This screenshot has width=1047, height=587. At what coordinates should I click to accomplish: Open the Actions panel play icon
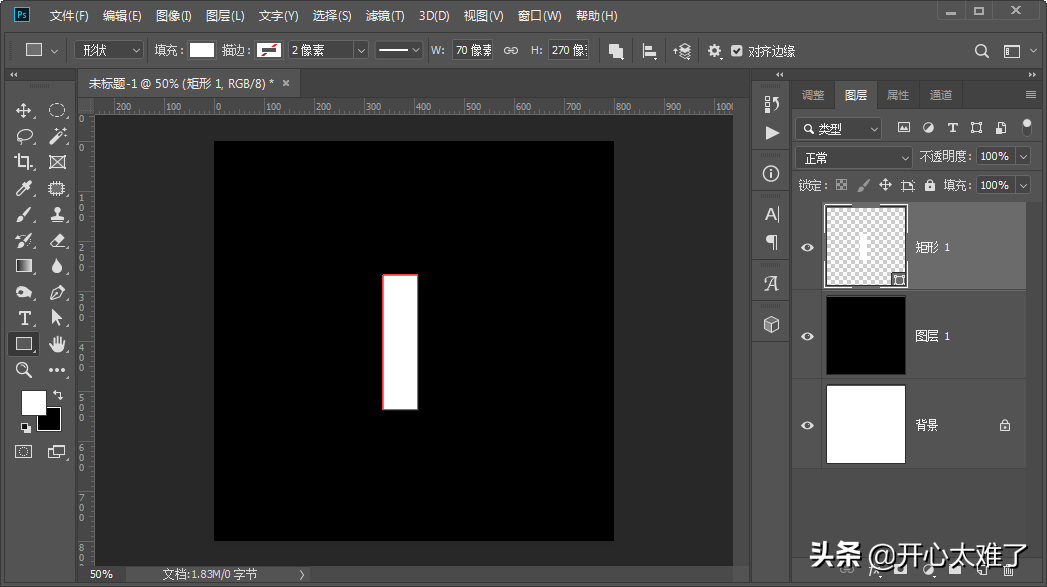pyautogui.click(x=772, y=133)
